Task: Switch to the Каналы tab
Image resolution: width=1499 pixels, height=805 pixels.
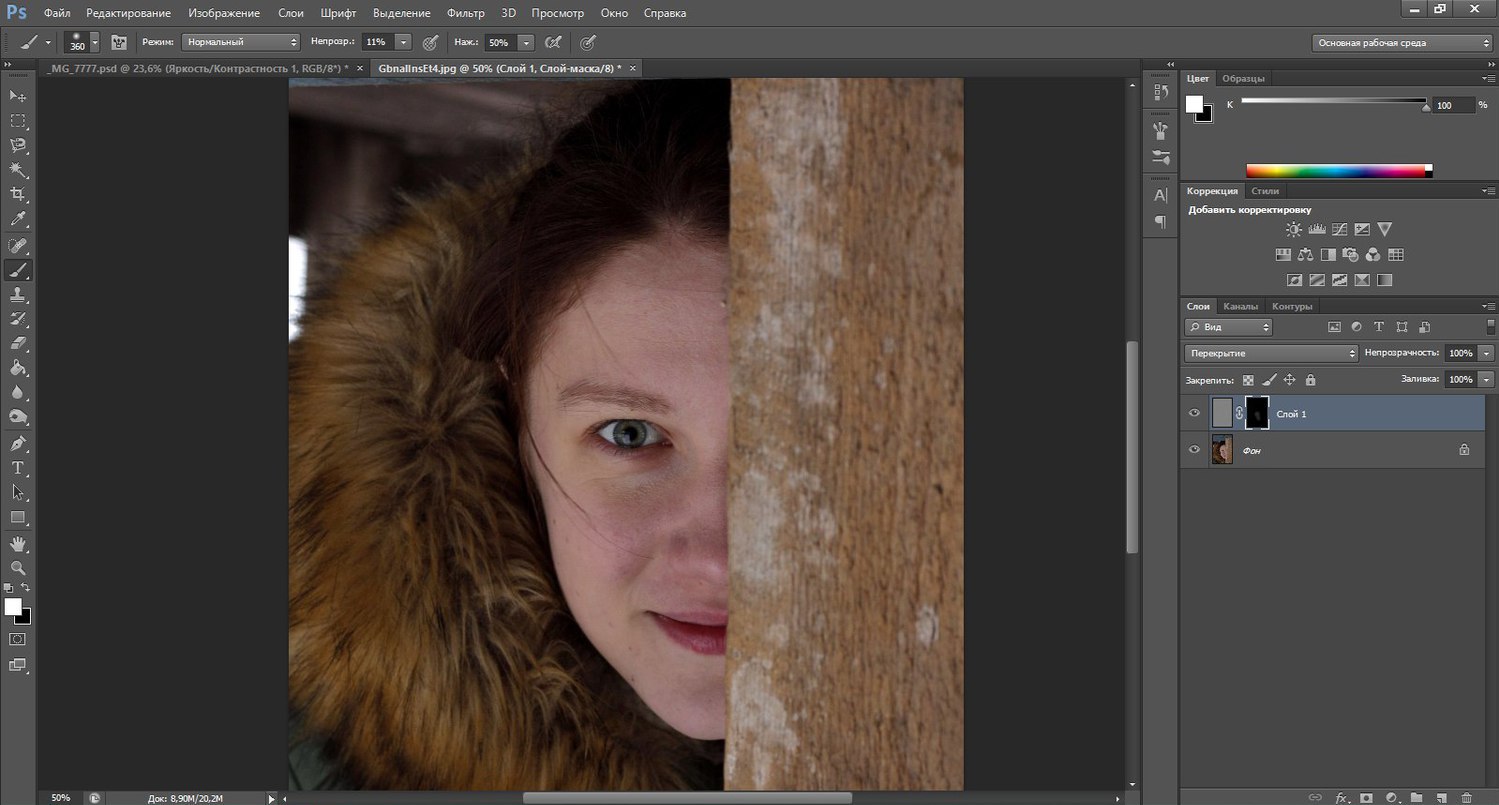Action: [x=1241, y=306]
